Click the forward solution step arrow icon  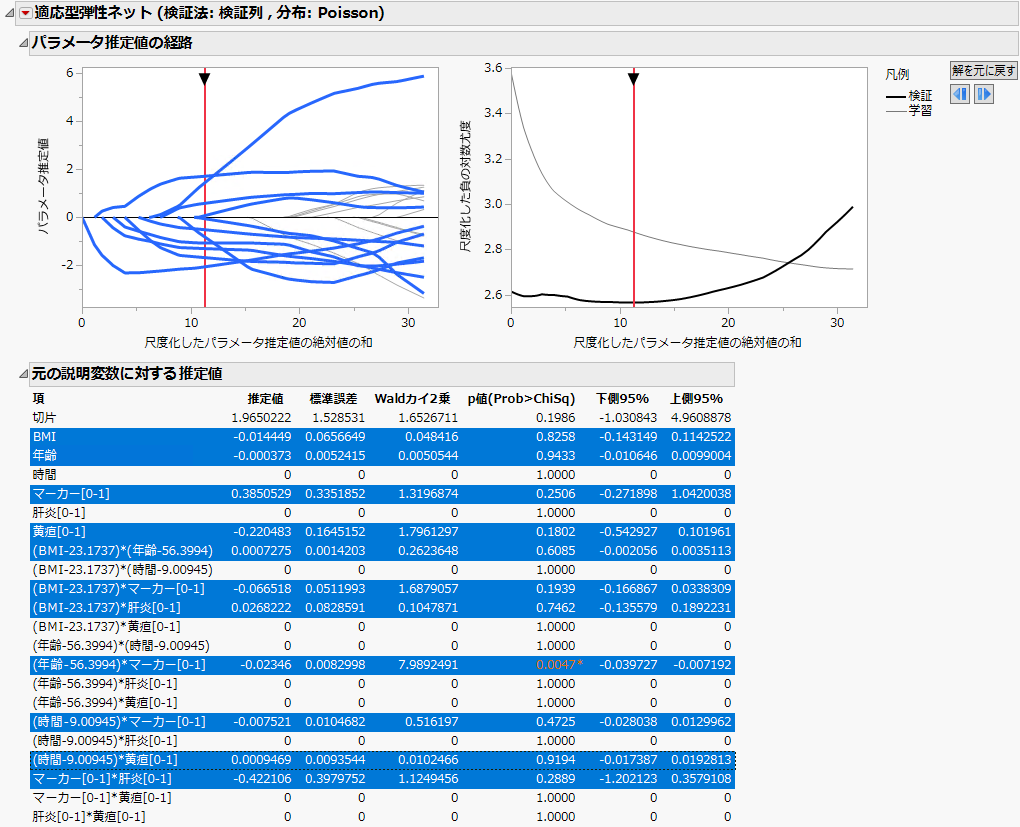984,94
